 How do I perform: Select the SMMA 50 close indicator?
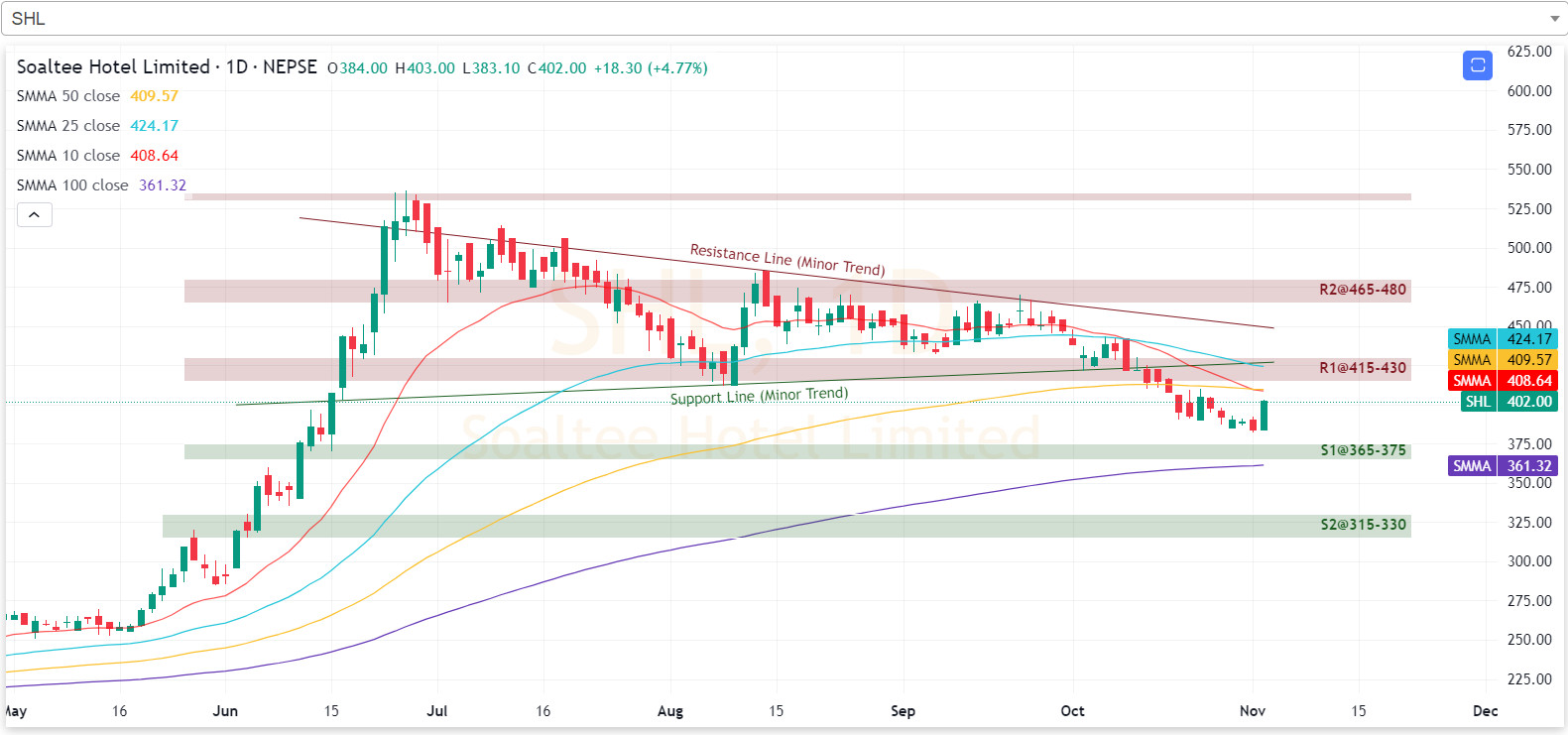(97, 96)
